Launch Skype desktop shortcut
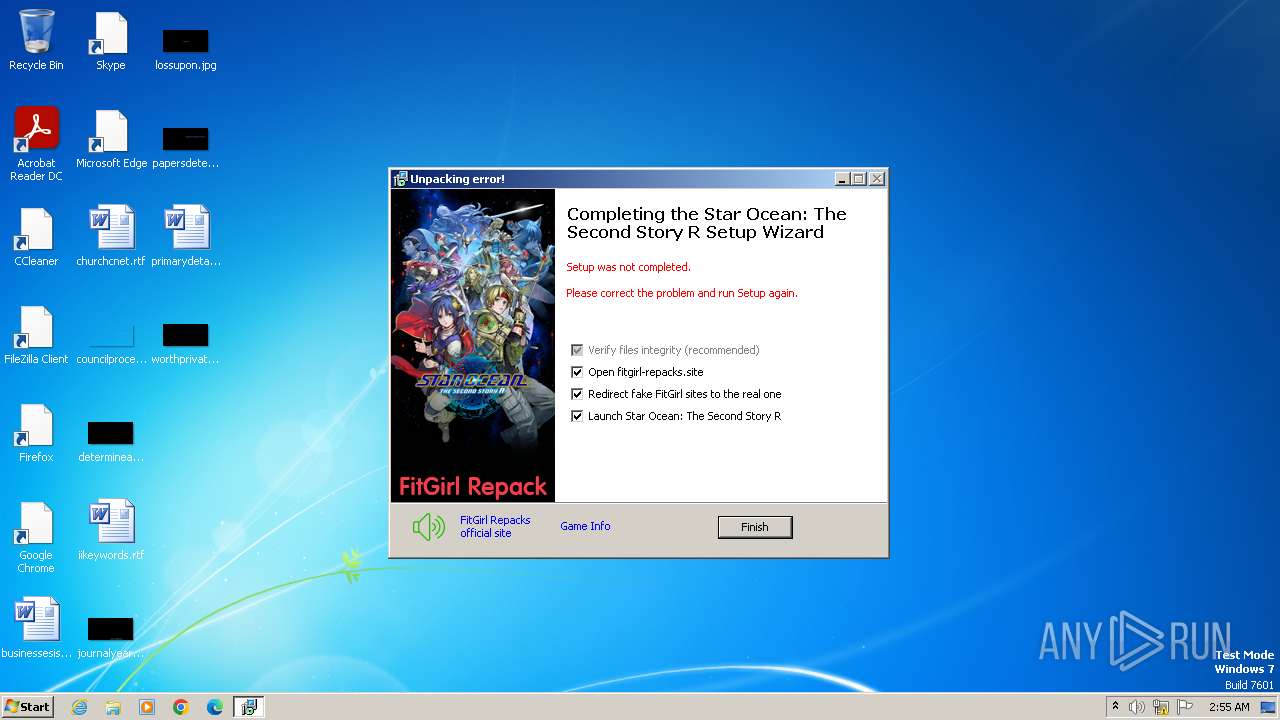1280x720 pixels. pyautogui.click(x=110, y=40)
